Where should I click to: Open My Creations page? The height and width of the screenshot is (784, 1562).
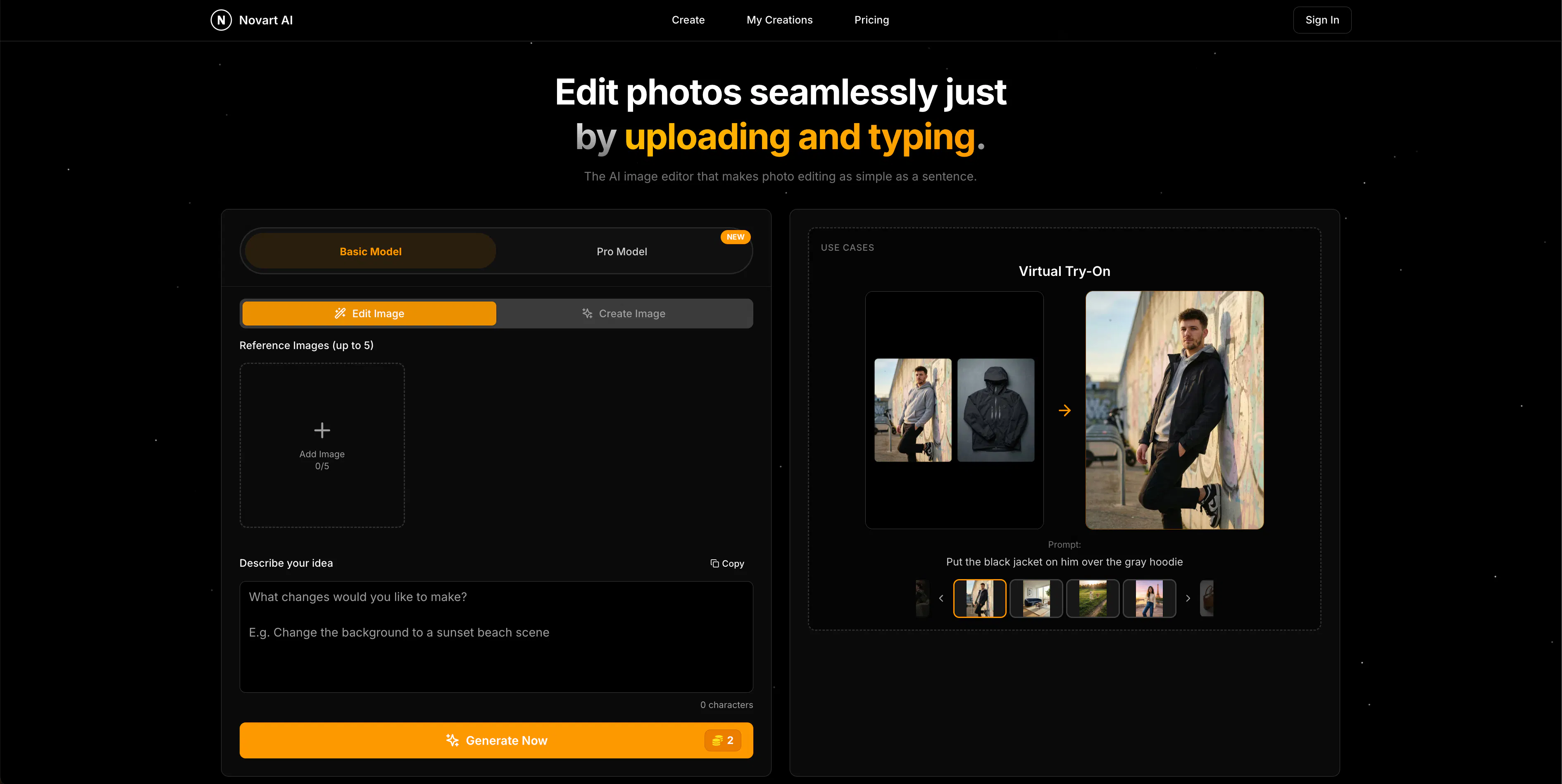[x=779, y=20]
